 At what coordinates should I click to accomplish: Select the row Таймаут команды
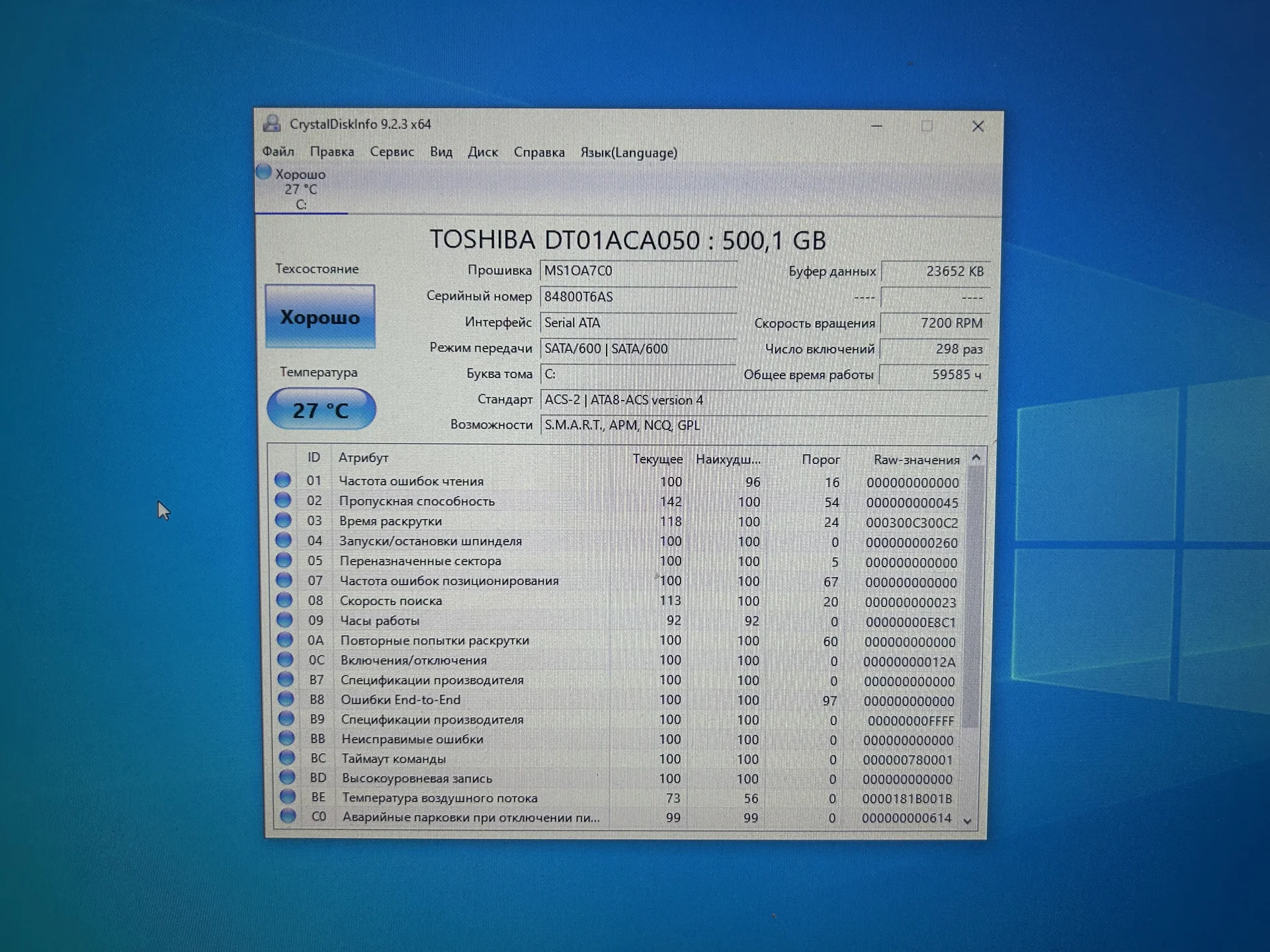(x=619, y=758)
